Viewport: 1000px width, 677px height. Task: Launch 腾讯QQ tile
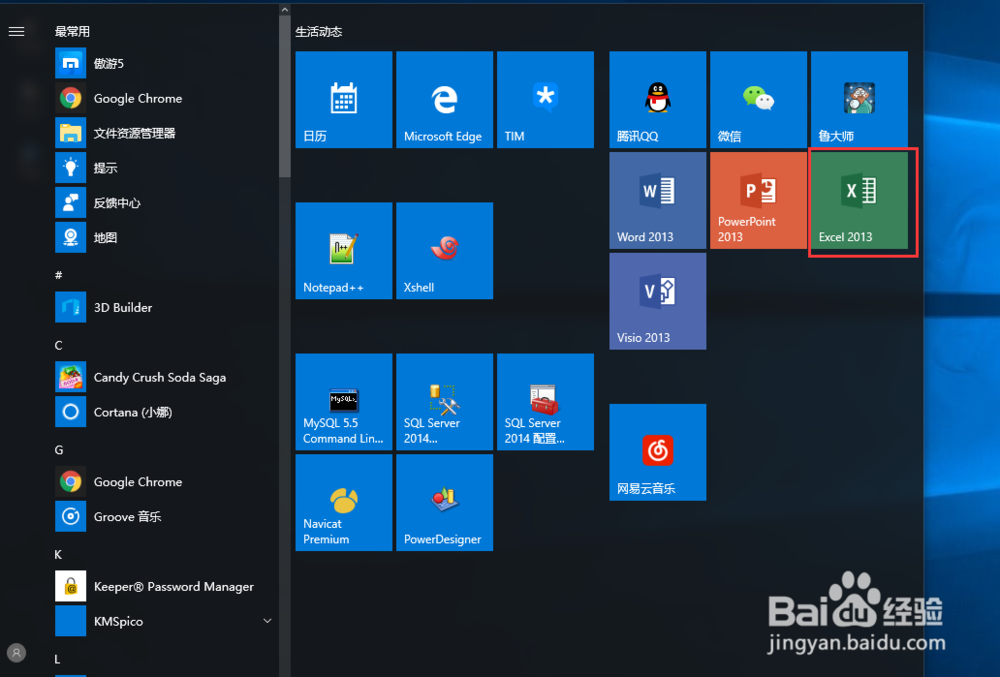pos(658,99)
